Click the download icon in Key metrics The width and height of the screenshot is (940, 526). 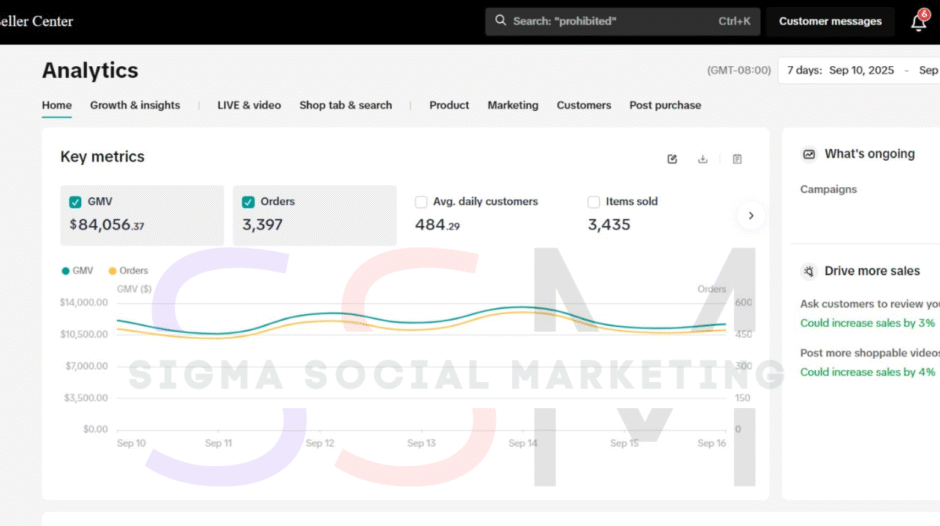point(703,159)
